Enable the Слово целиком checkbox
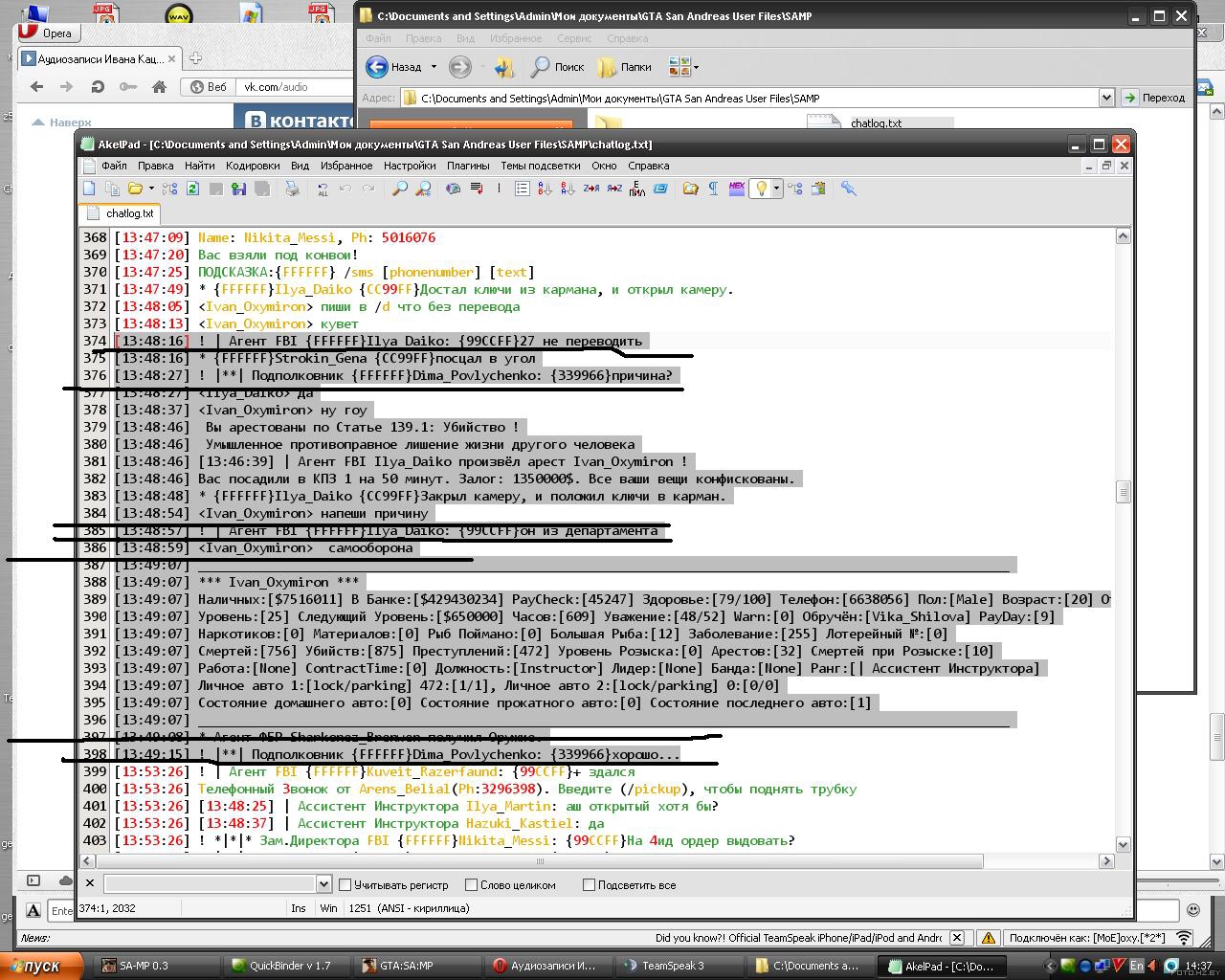The width and height of the screenshot is (1225, 980). [x=471, y=885]
